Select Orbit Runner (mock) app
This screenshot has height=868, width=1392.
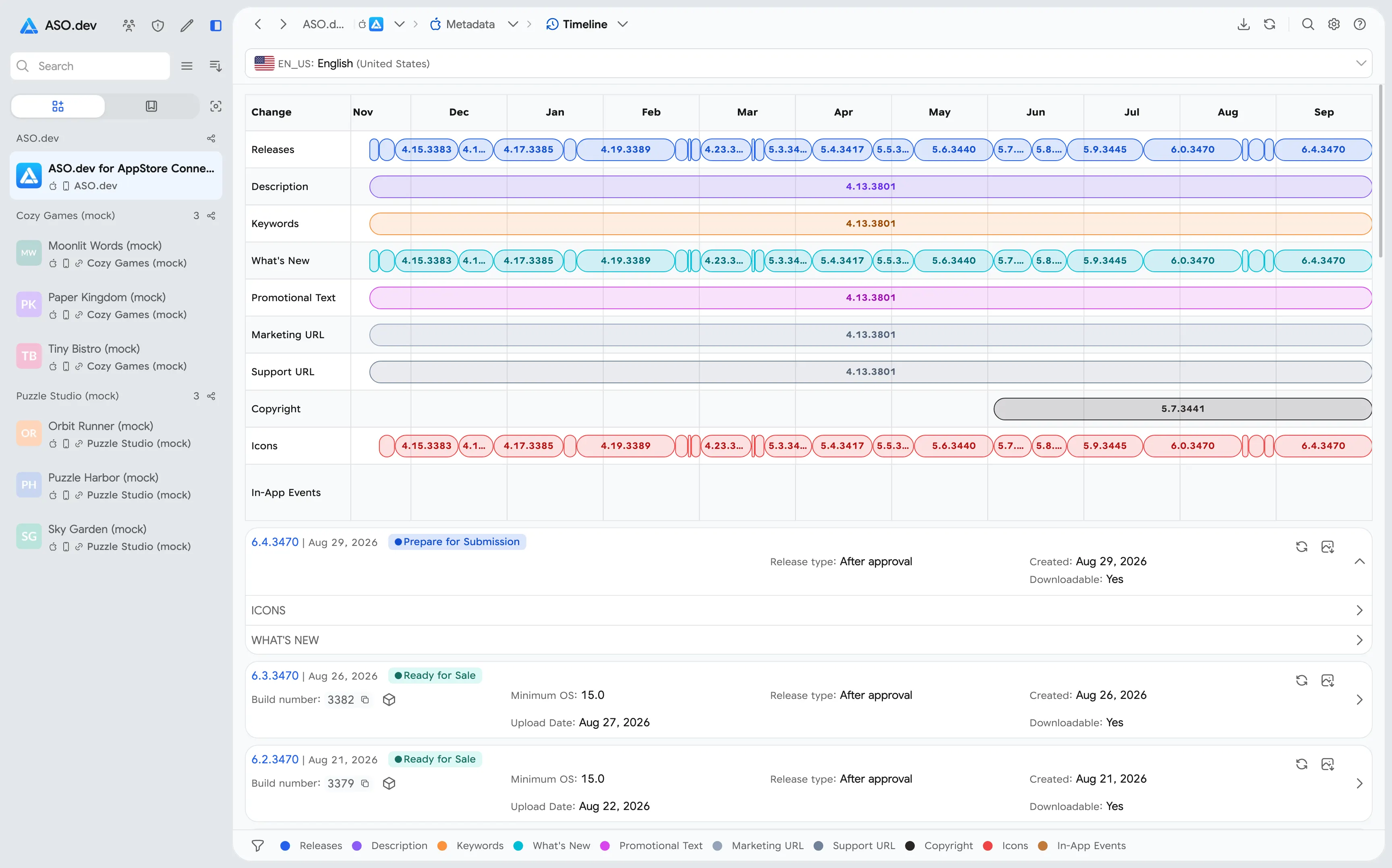click(116, 434)
